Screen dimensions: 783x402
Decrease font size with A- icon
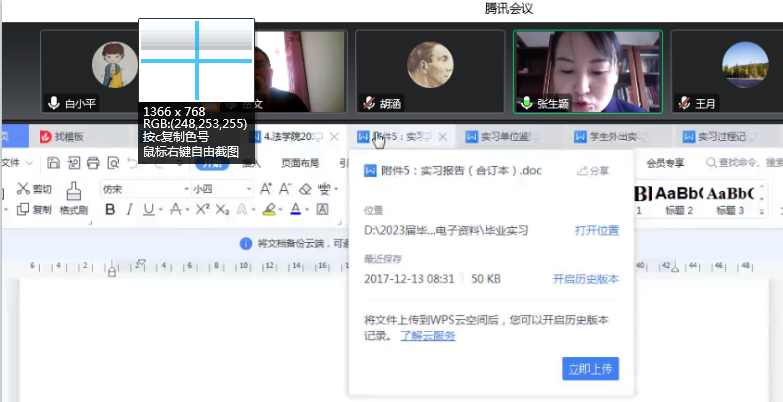(285, 189)
